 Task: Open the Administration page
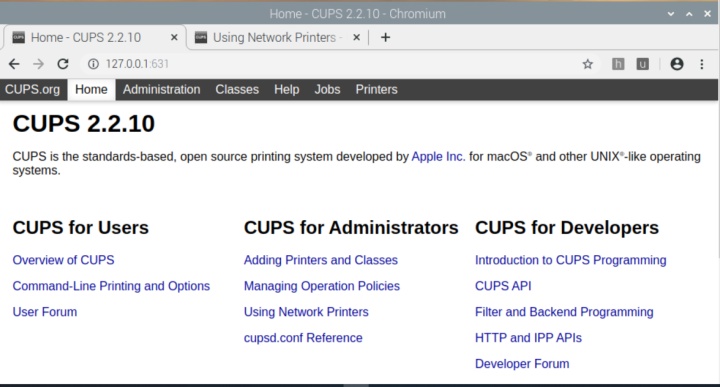click(x=162, y=90)
